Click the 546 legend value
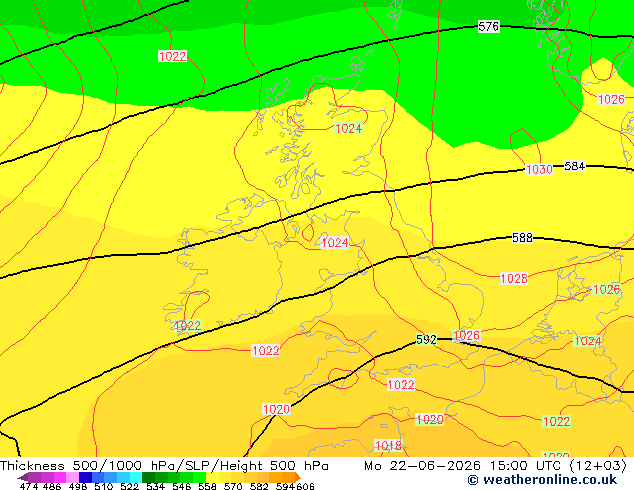This screenshot has height=490, width=634. (x=182, y=486)
